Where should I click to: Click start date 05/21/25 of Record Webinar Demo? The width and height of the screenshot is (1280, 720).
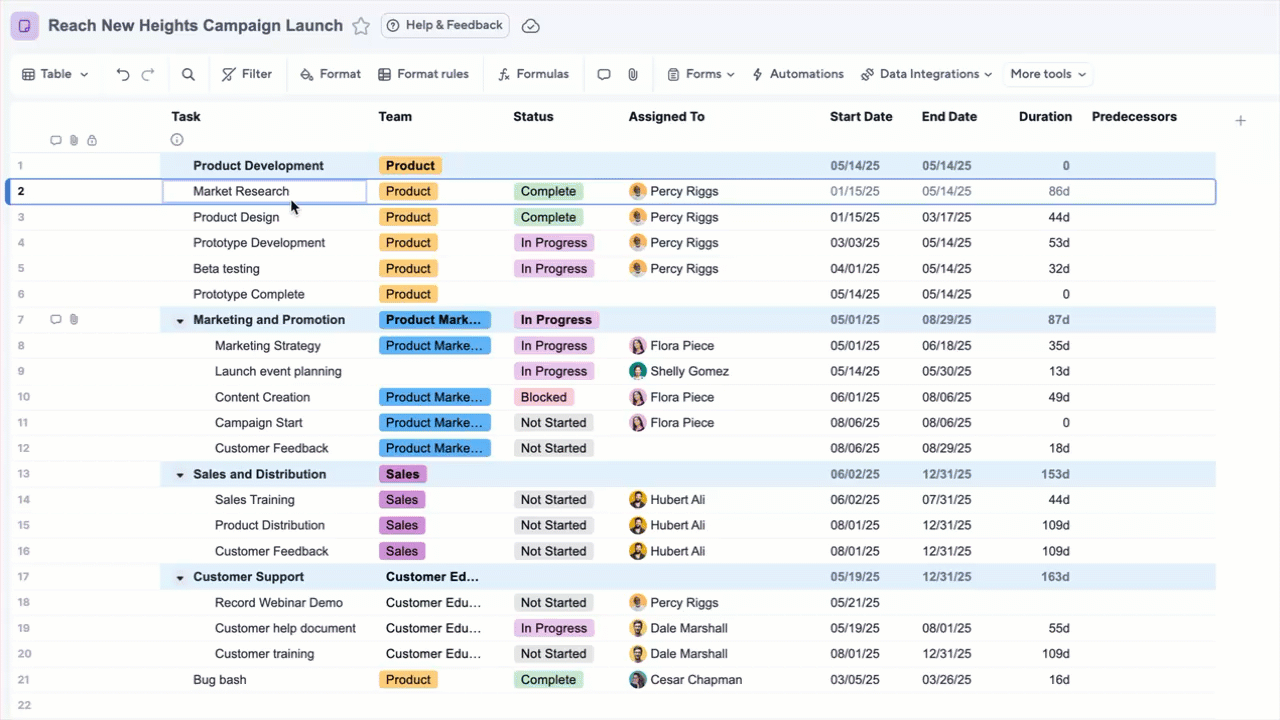[x=855, y=603]
